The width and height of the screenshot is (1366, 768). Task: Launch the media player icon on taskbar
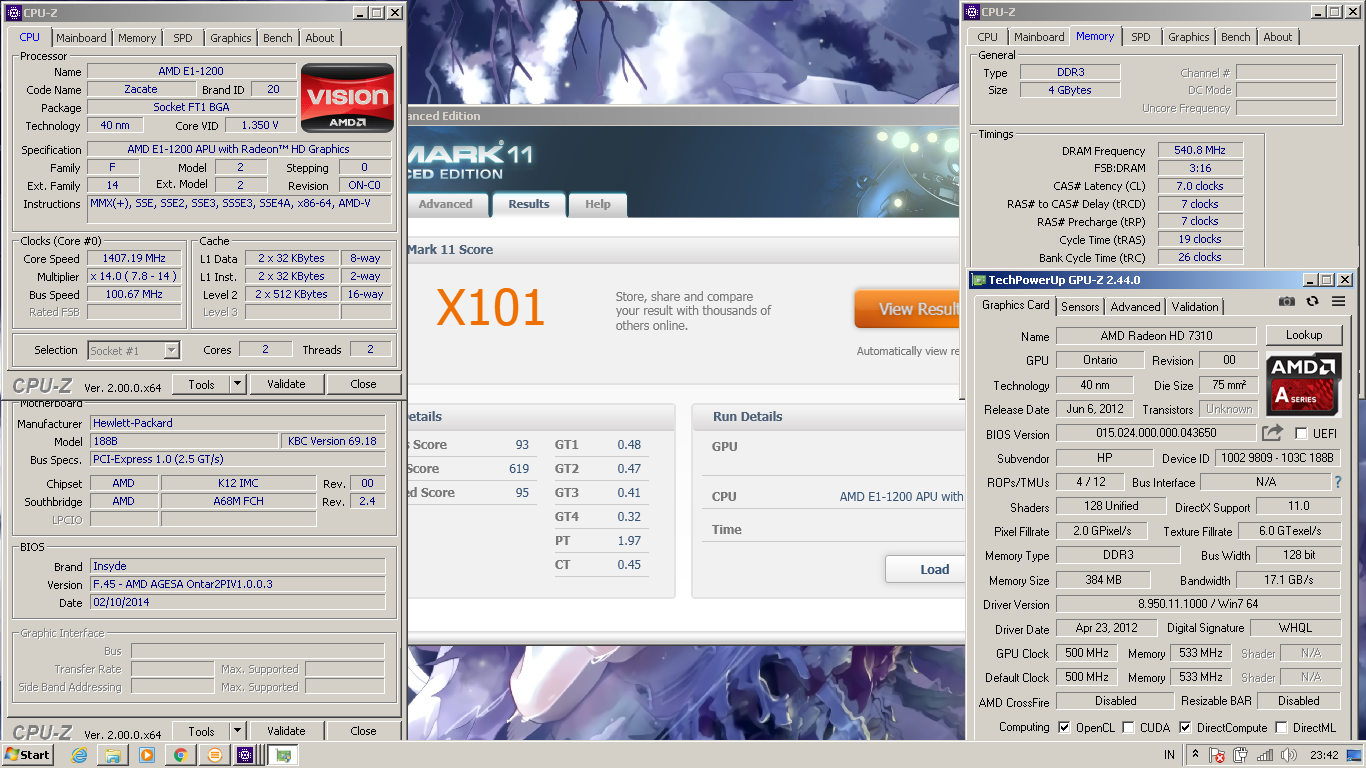click(147, 755)
